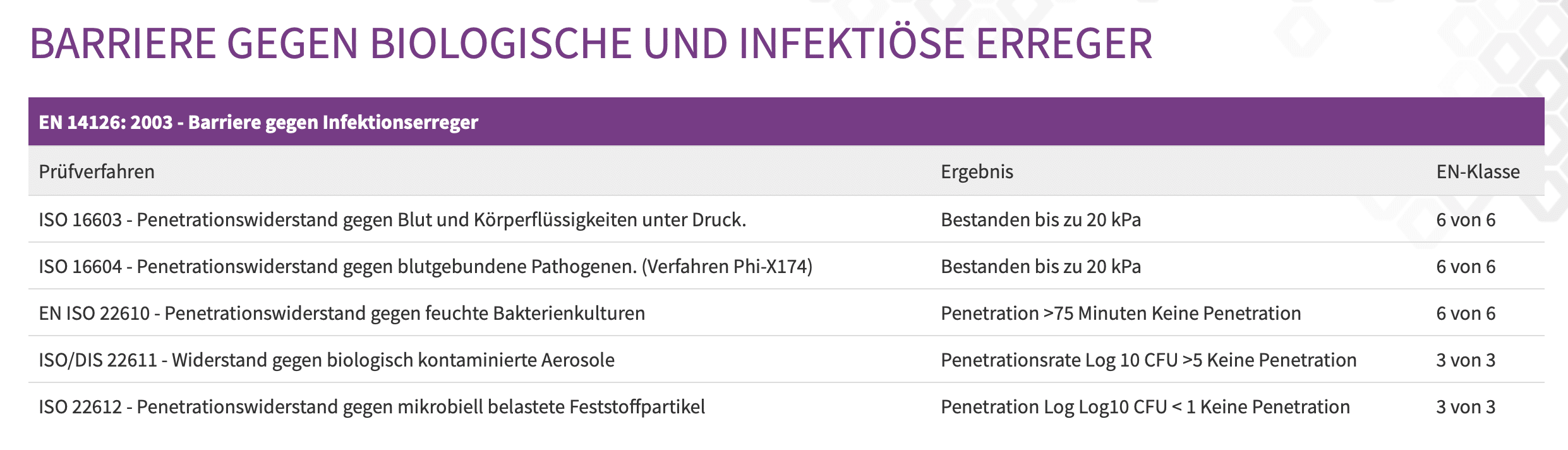Click the 6 von 6 class for ISO 16604
Viewport: 1568px width, 450px height.
1466,267
